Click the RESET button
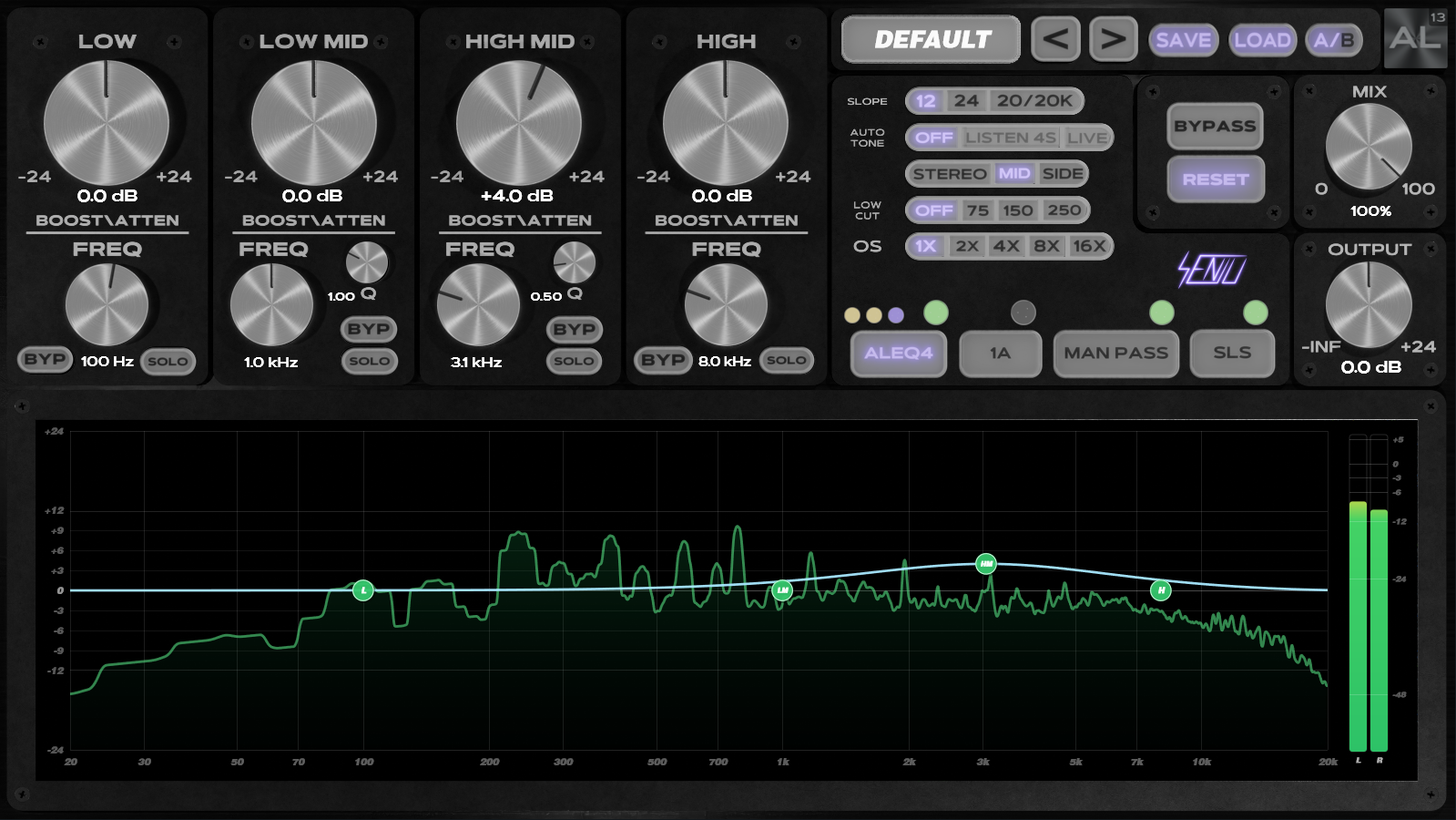This screenshot has height=820, width=1456. 1215,179
